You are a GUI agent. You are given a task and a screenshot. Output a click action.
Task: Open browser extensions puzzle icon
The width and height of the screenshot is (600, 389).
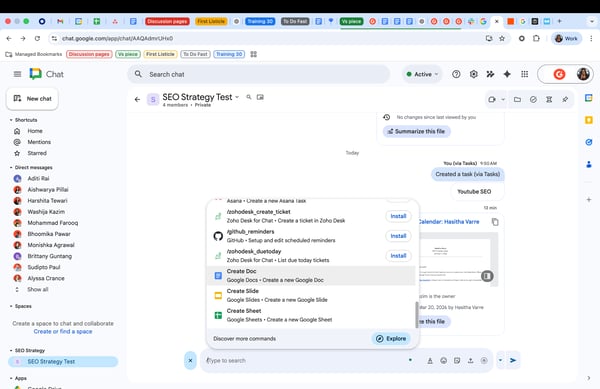pyautogui.click(x=536, y=38)
